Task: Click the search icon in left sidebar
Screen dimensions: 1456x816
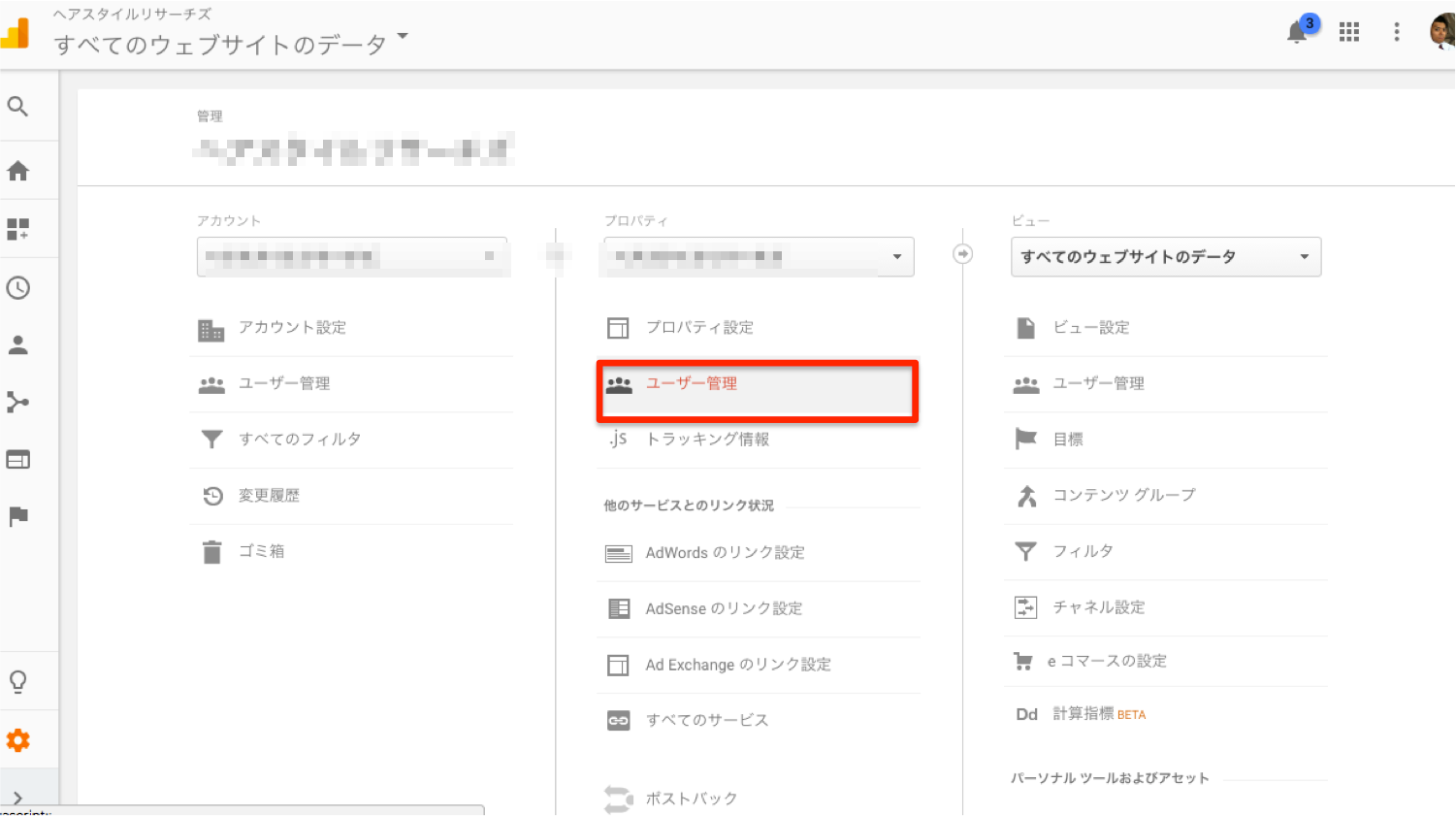Action: click(x=17, y=106)
